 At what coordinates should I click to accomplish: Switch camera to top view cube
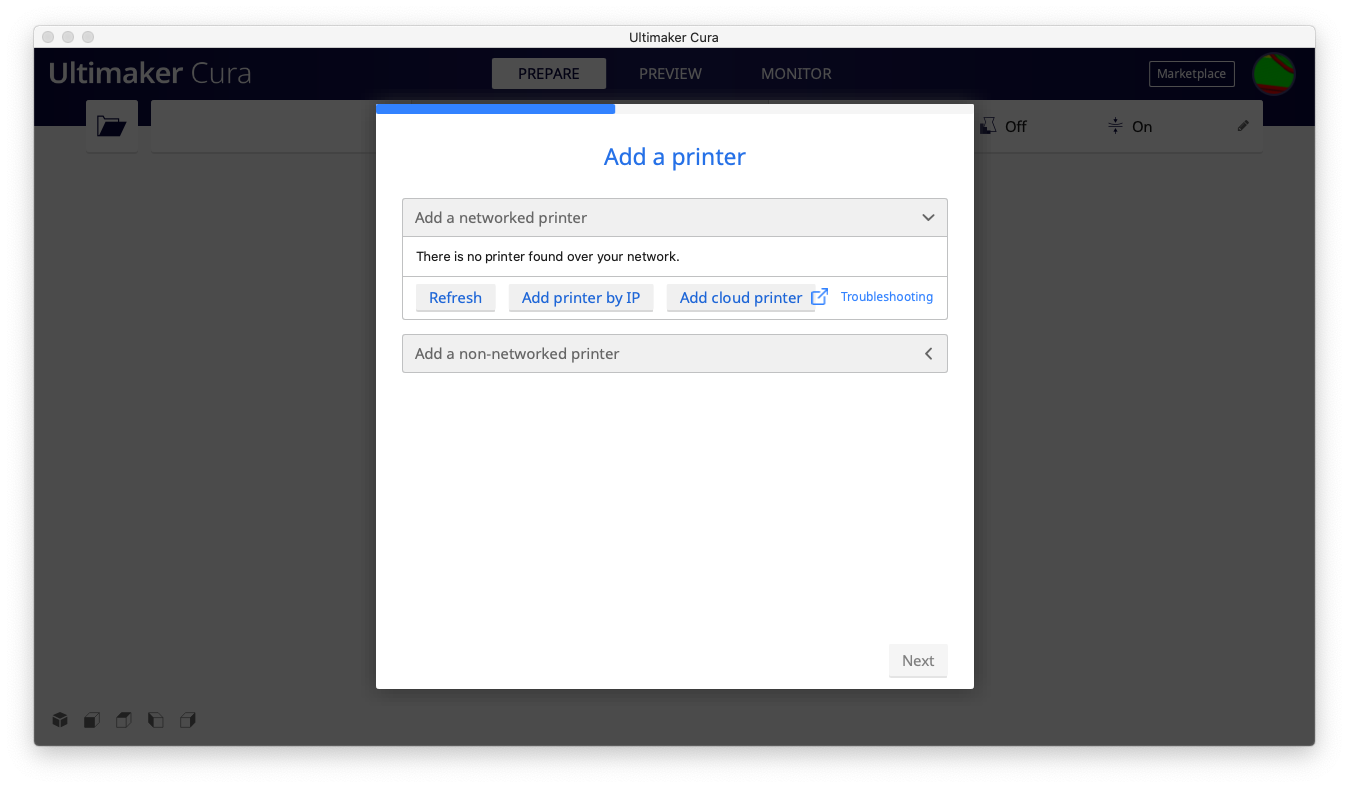[x=124, y=719]
